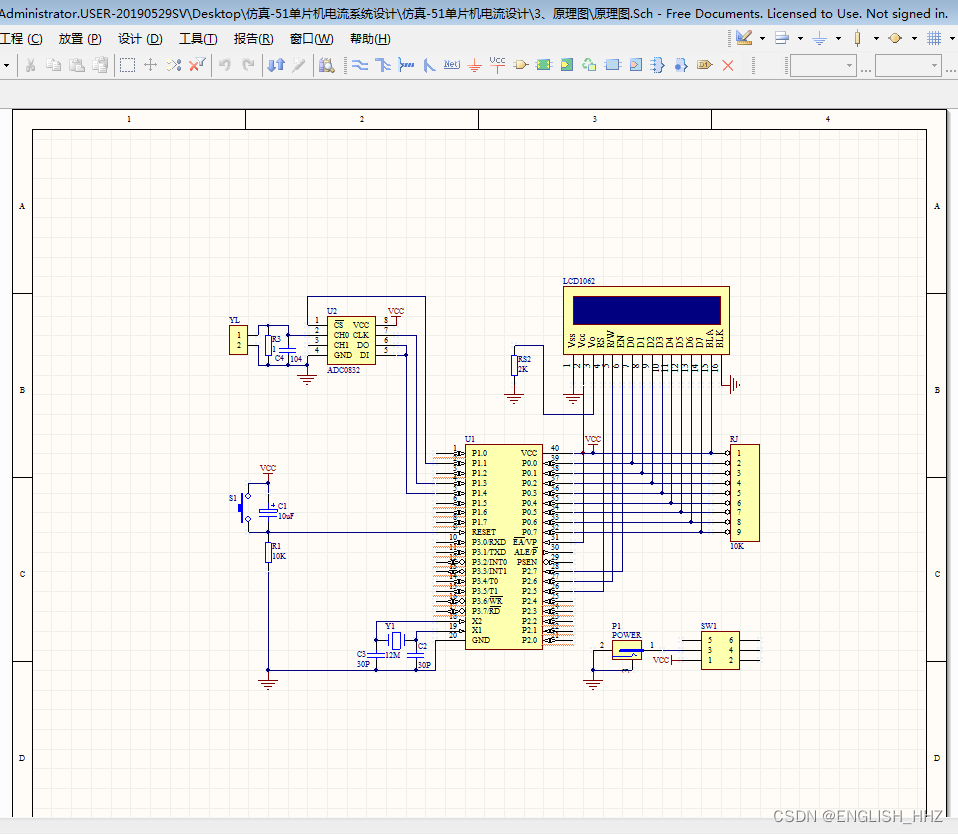Click the GND Power Port icon
This screenshot has height=834, width=958.
475,65
